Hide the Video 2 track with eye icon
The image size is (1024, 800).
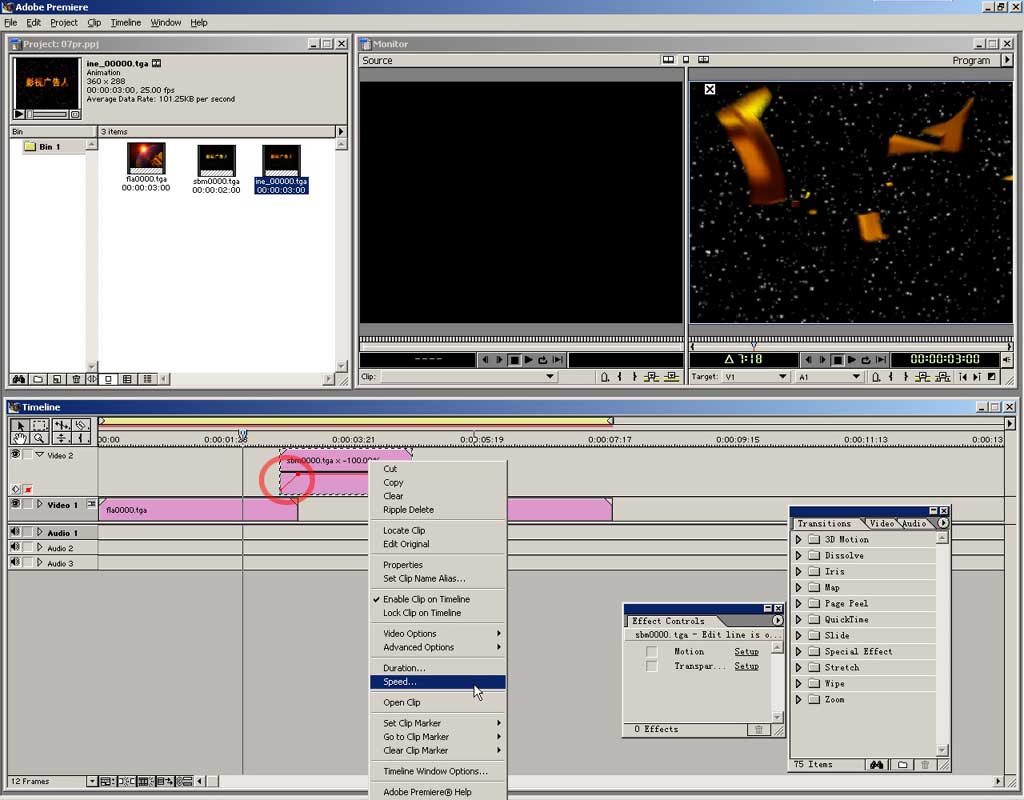(x=15, y=454)
